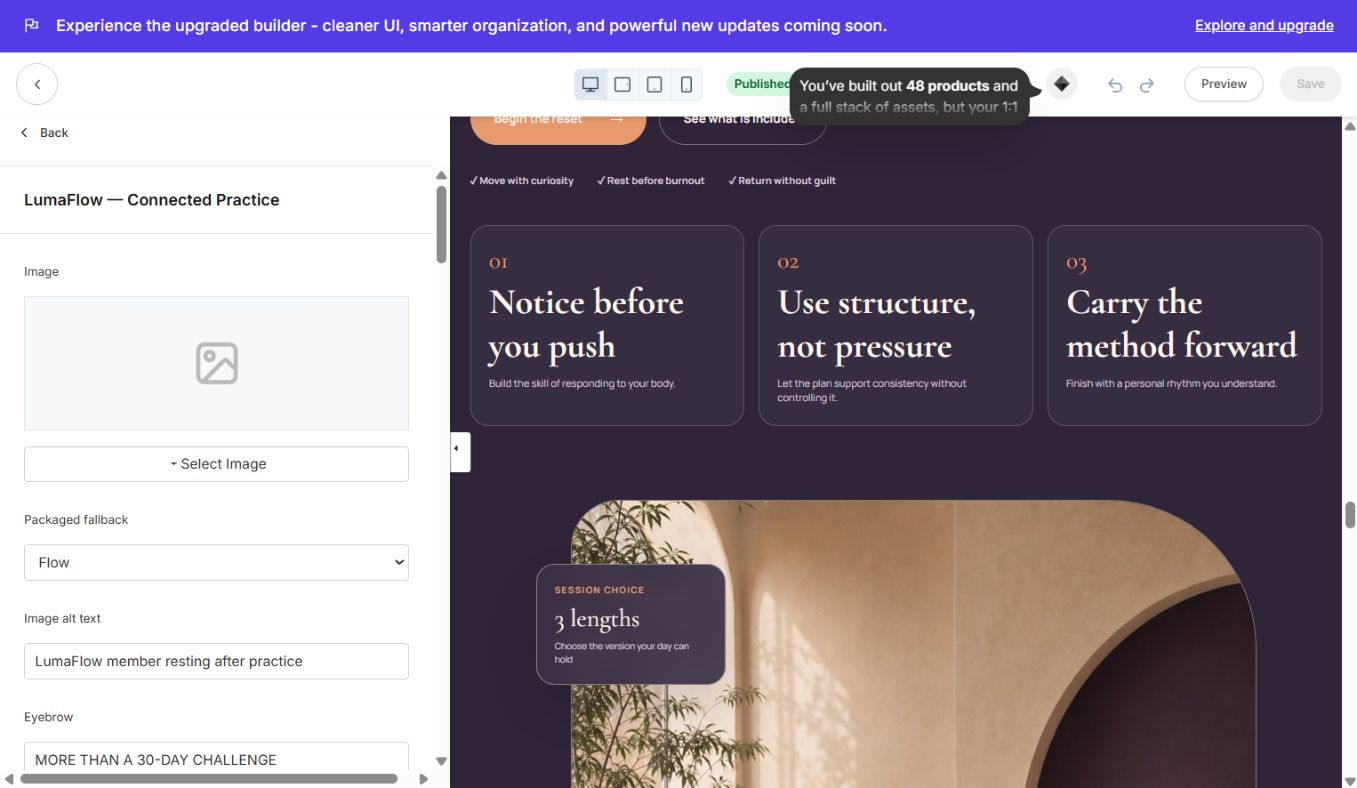
Task: Undo the last change
Action: coord(1115,85)
